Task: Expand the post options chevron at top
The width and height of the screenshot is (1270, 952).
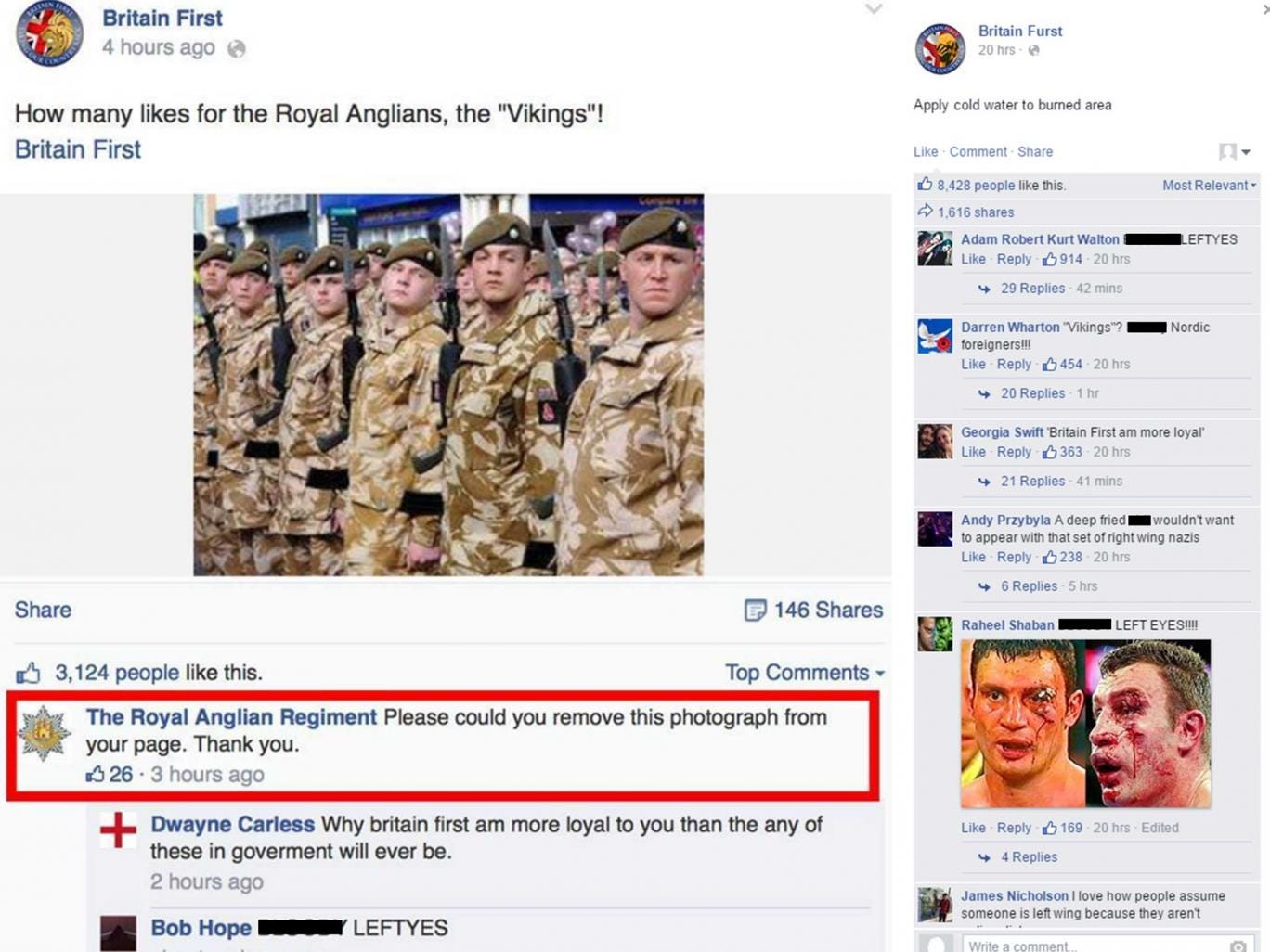Action: coord(873,9)
